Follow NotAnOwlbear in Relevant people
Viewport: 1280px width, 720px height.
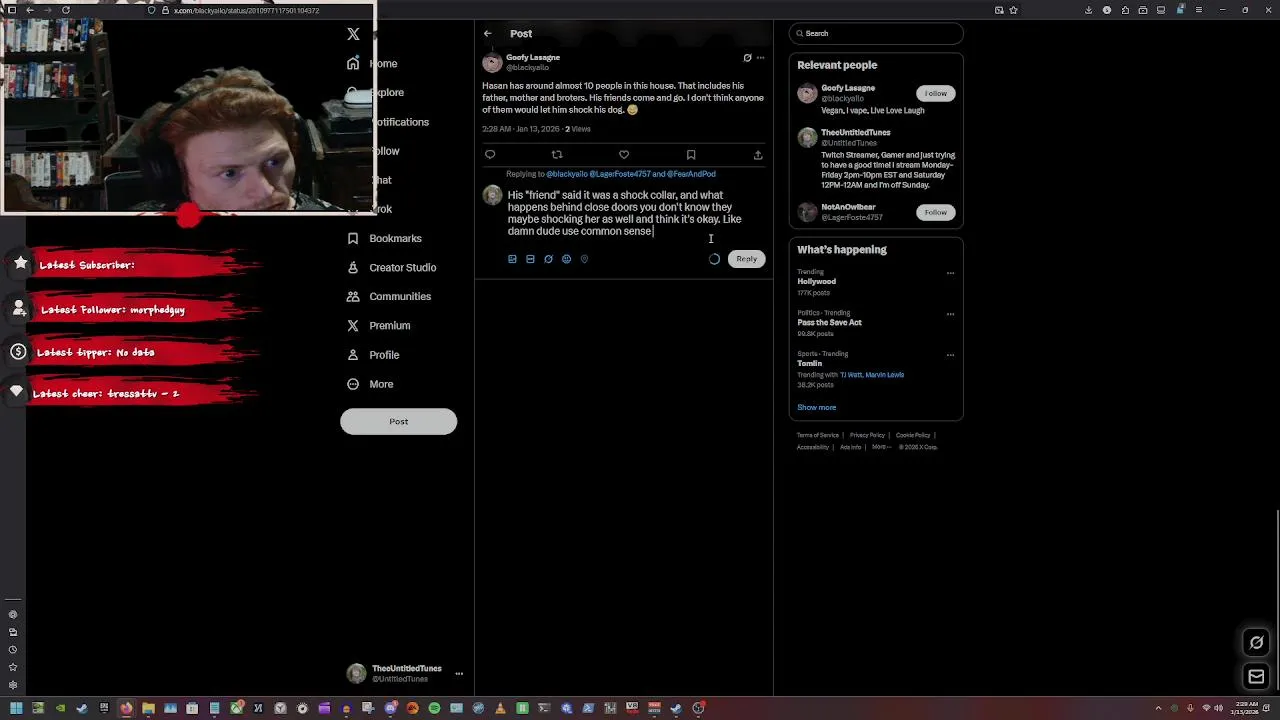(935, 212)
